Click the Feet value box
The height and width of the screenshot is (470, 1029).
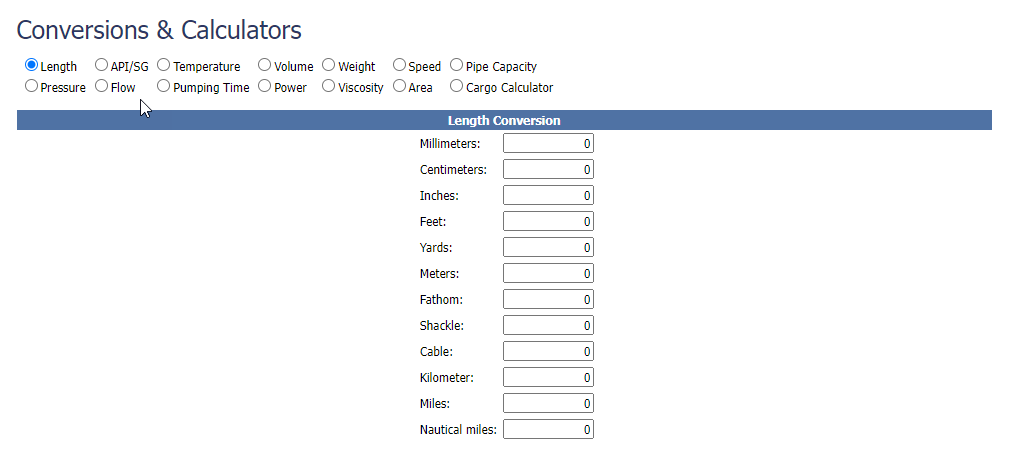coord(548,222)
